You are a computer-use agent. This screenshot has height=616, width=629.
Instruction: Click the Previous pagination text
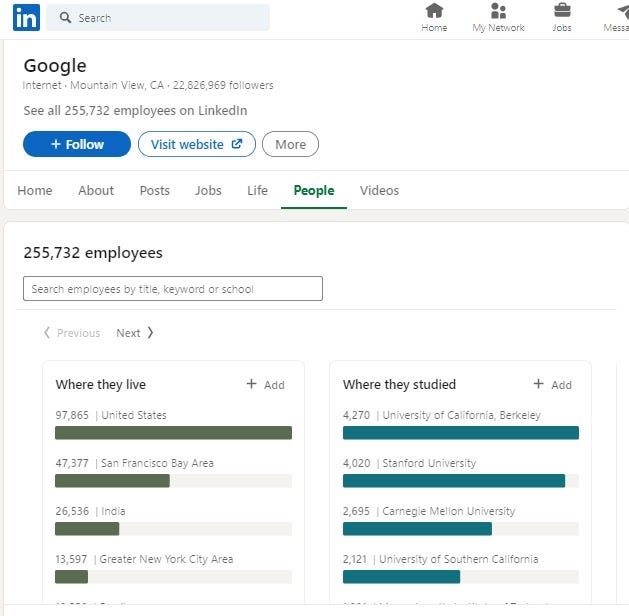[79, 333]
